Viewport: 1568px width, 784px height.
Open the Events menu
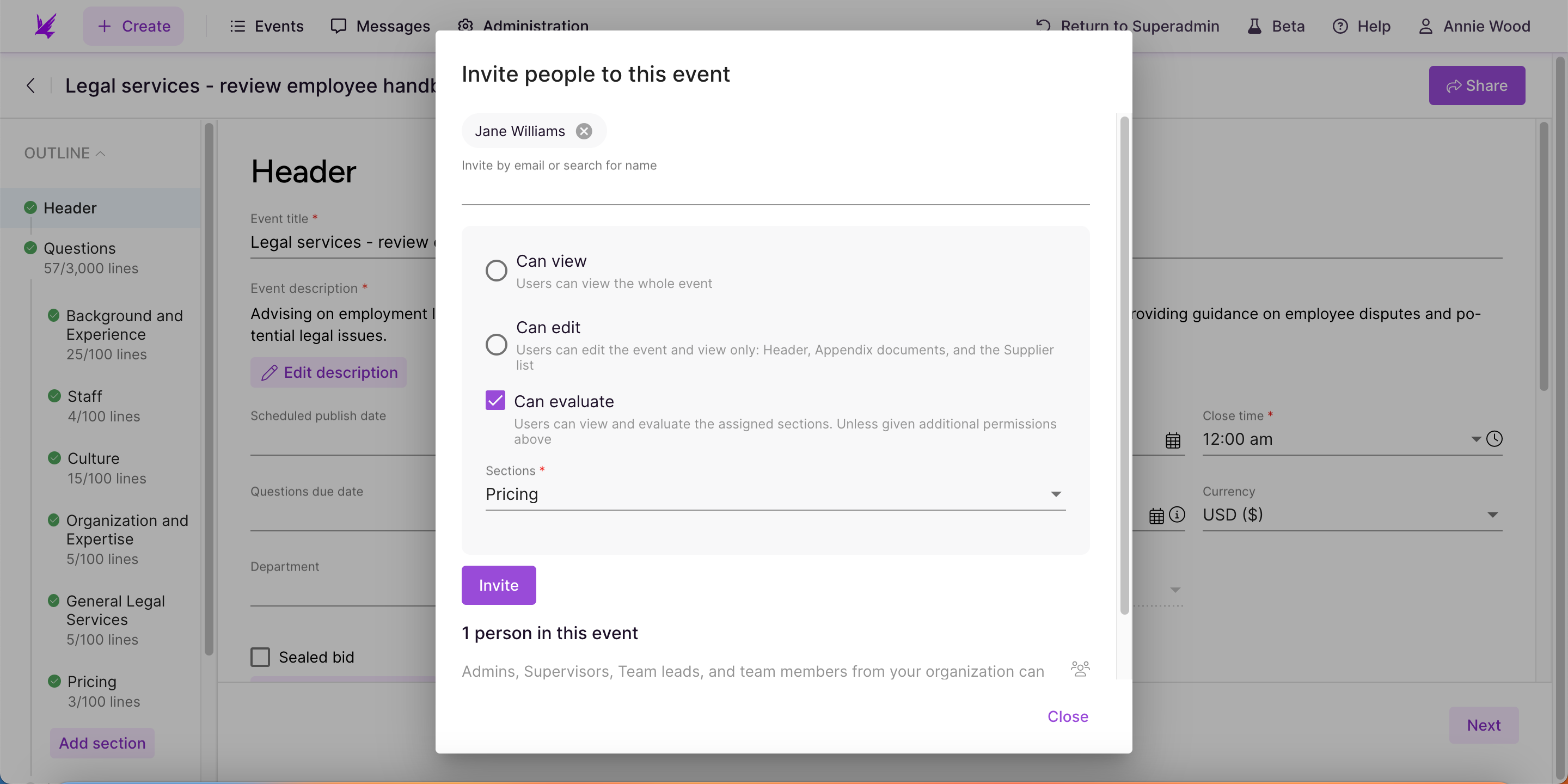pyautogui.click(x=267, y=26)
